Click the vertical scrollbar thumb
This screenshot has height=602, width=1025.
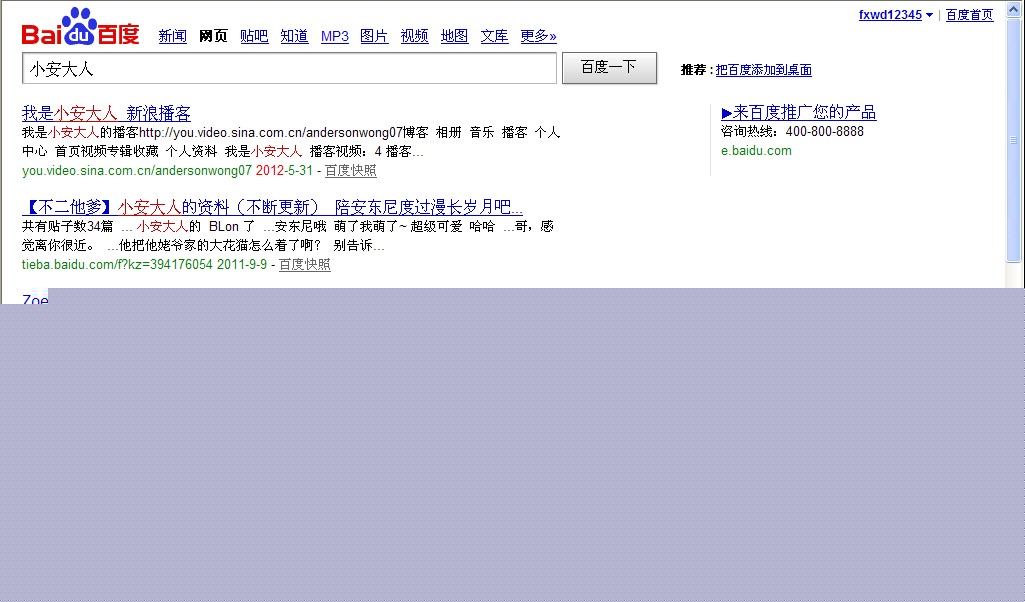(x=1014, y=141)
